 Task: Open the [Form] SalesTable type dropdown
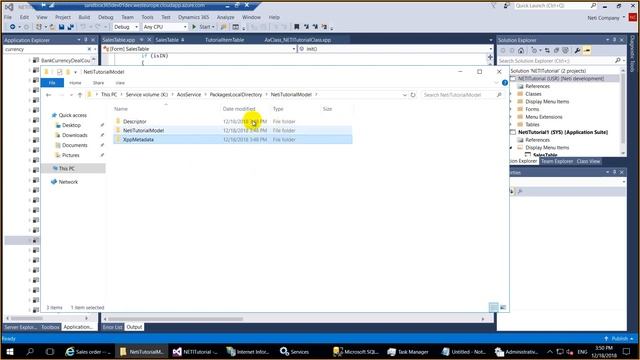click(293, 49)
